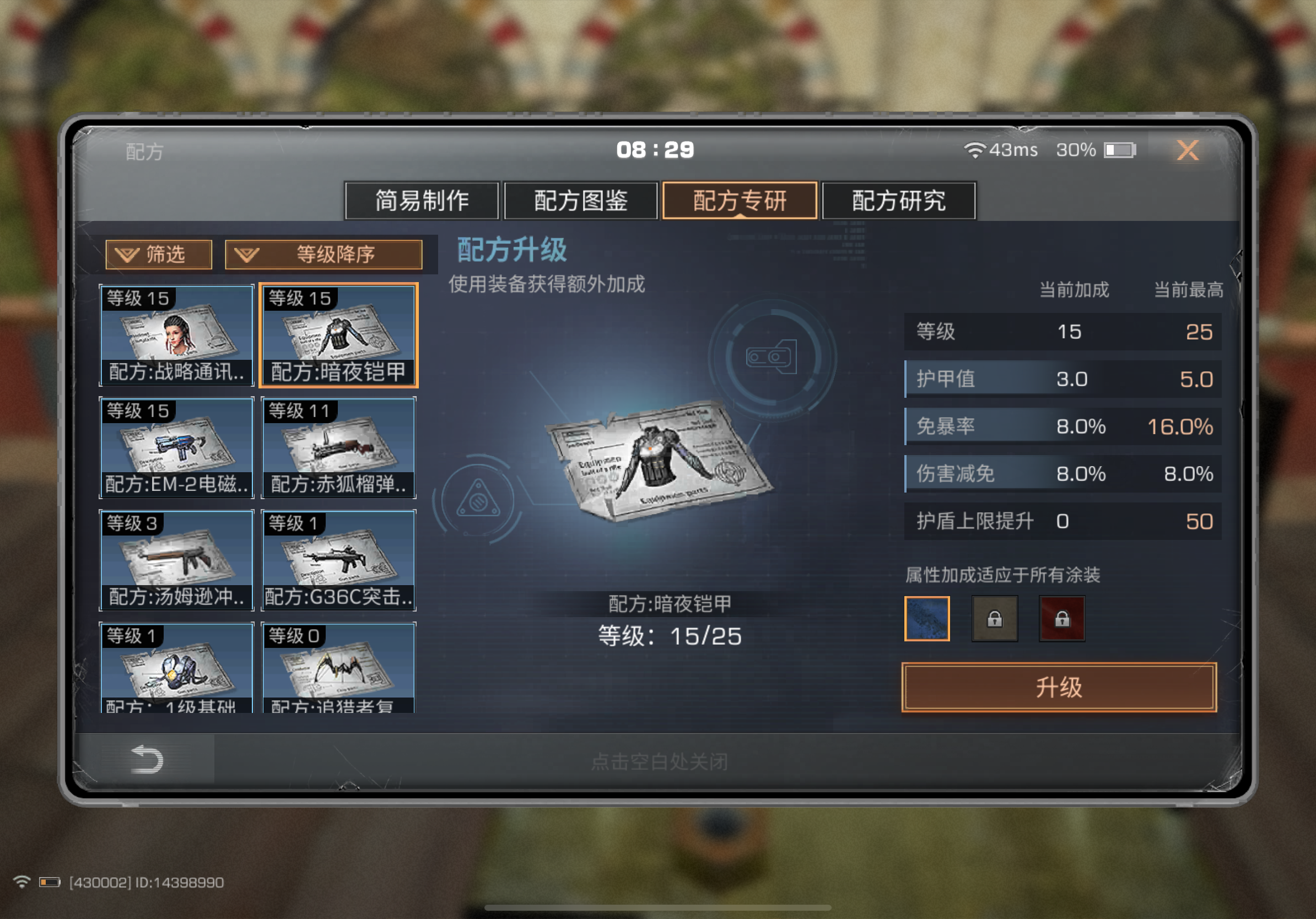
Task: Click the circular module slot icon
Action: point(772,357)
